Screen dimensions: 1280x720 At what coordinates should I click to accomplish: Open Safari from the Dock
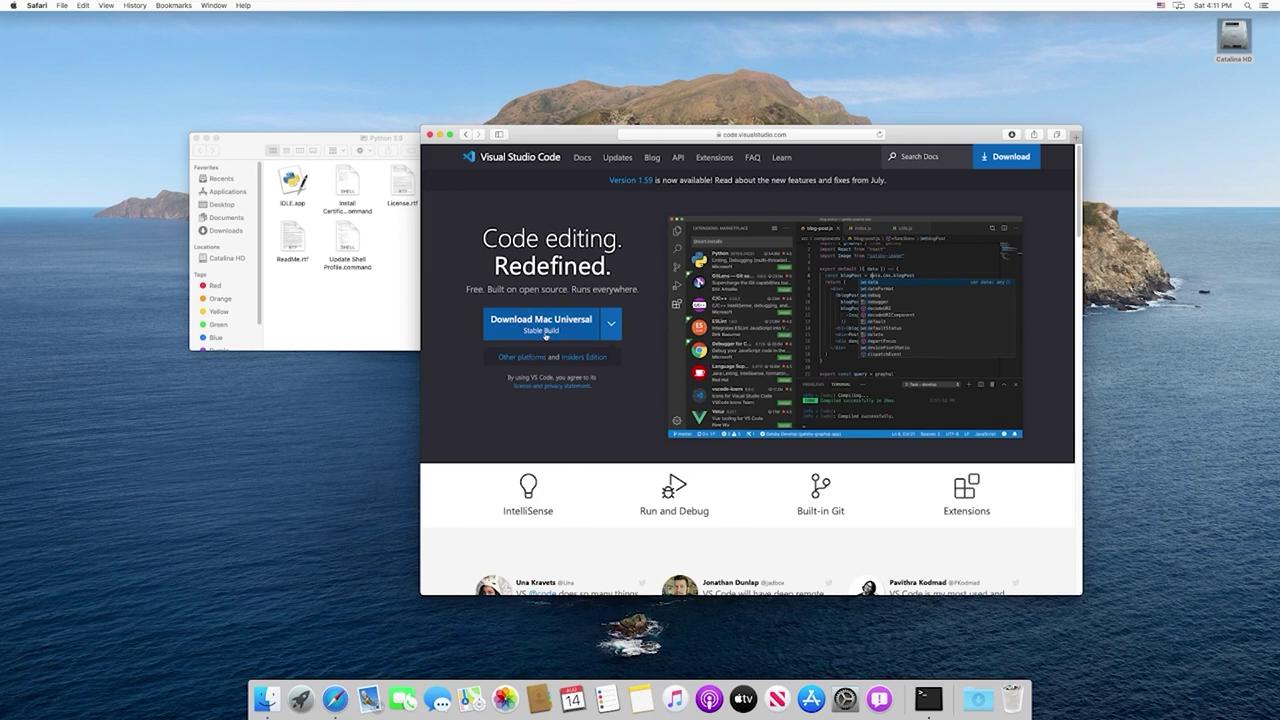point(335,698)
